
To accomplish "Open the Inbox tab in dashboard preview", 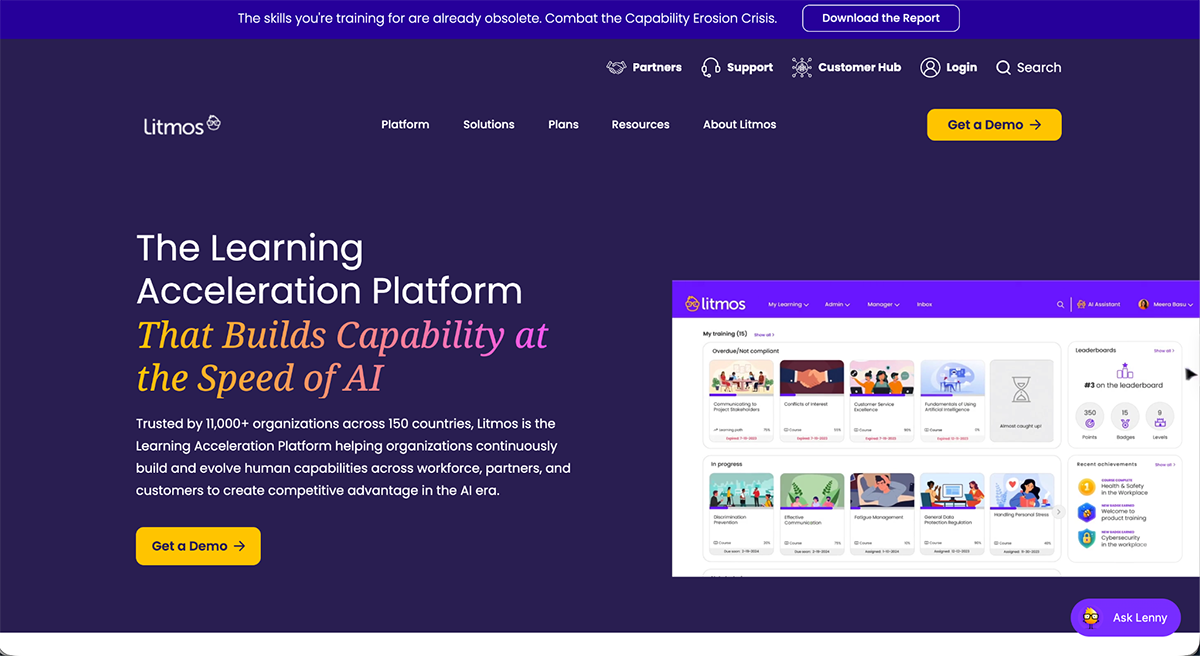I will 924,304.
